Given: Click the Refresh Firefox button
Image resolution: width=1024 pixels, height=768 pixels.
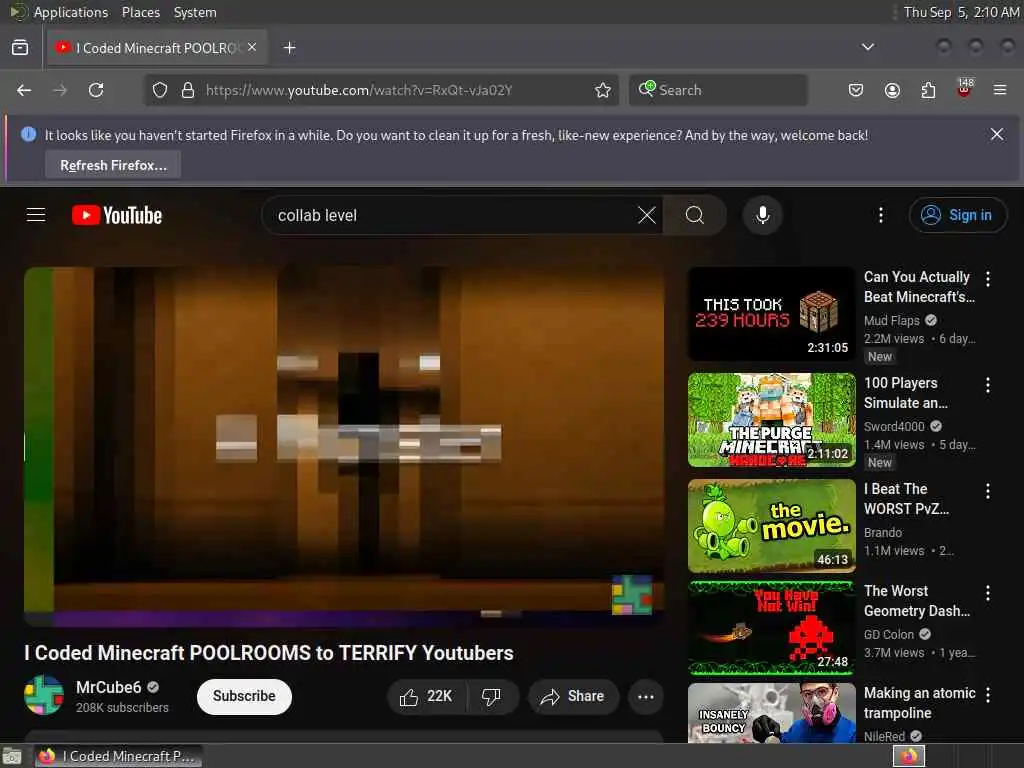Looking at the screenshot, I should (x=113, y=165).
